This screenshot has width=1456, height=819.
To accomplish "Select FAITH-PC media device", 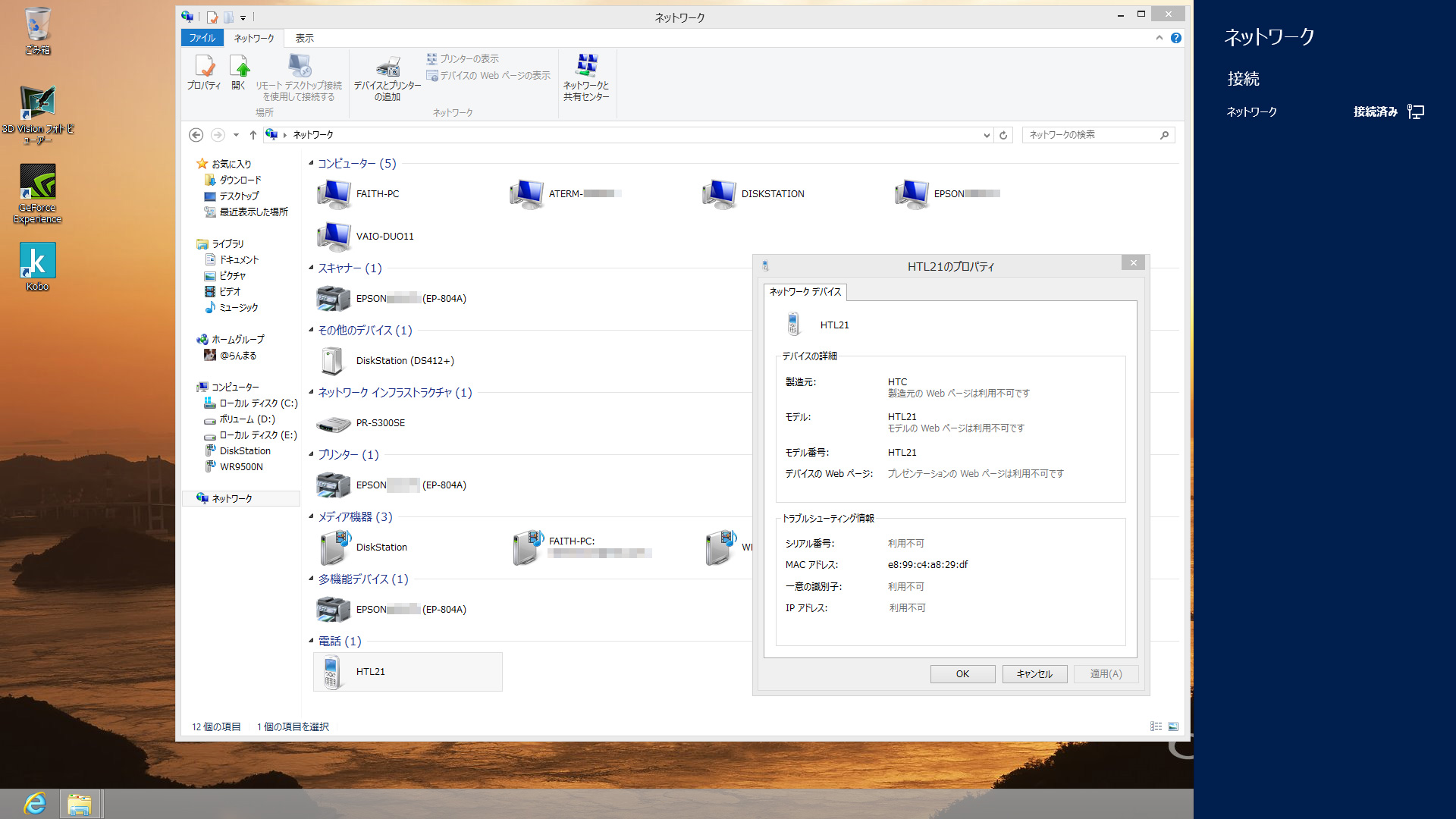I will point(582,548).
